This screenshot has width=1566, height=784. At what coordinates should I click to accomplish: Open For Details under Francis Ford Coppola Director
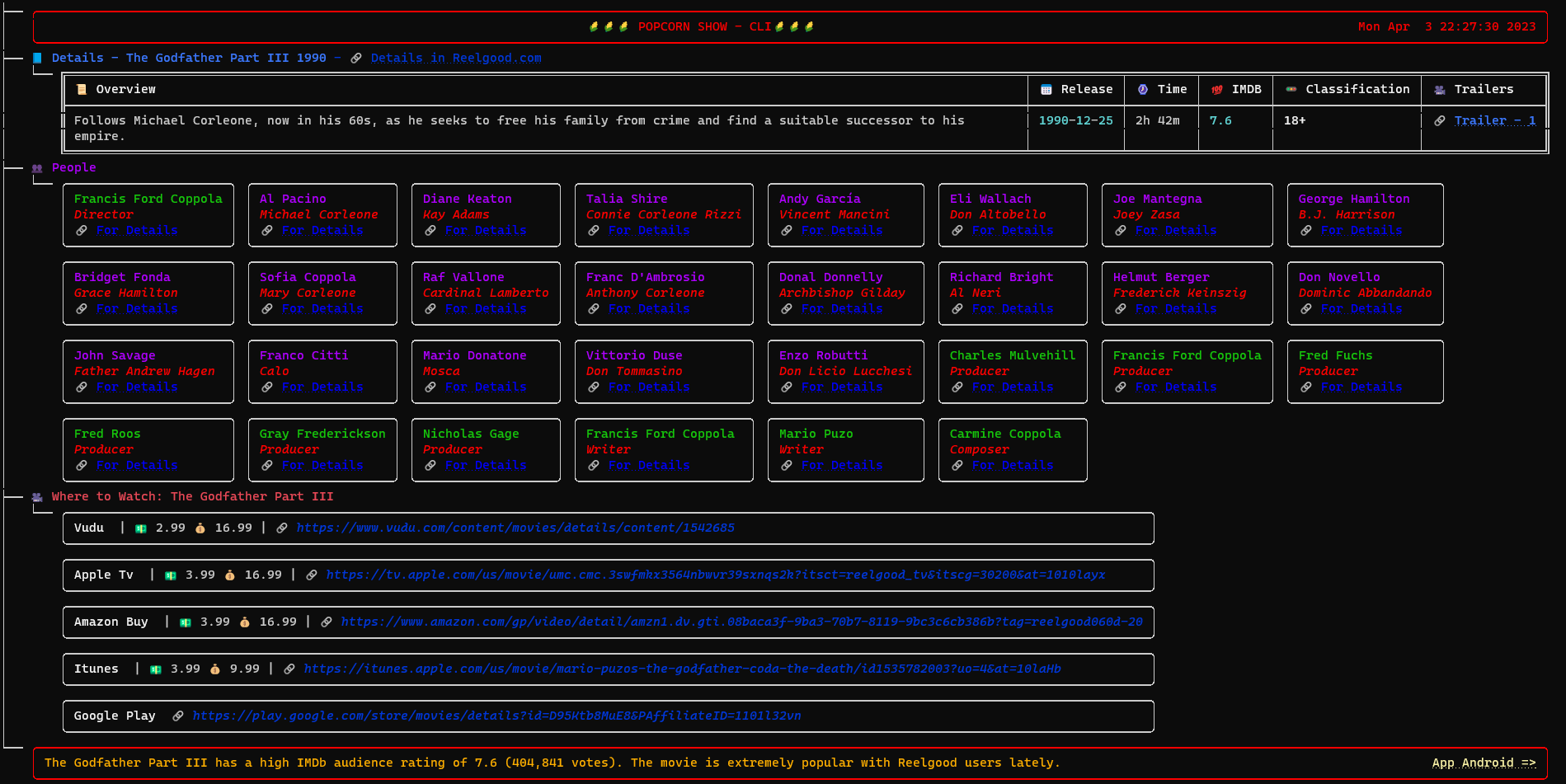[x=137, y=231]
